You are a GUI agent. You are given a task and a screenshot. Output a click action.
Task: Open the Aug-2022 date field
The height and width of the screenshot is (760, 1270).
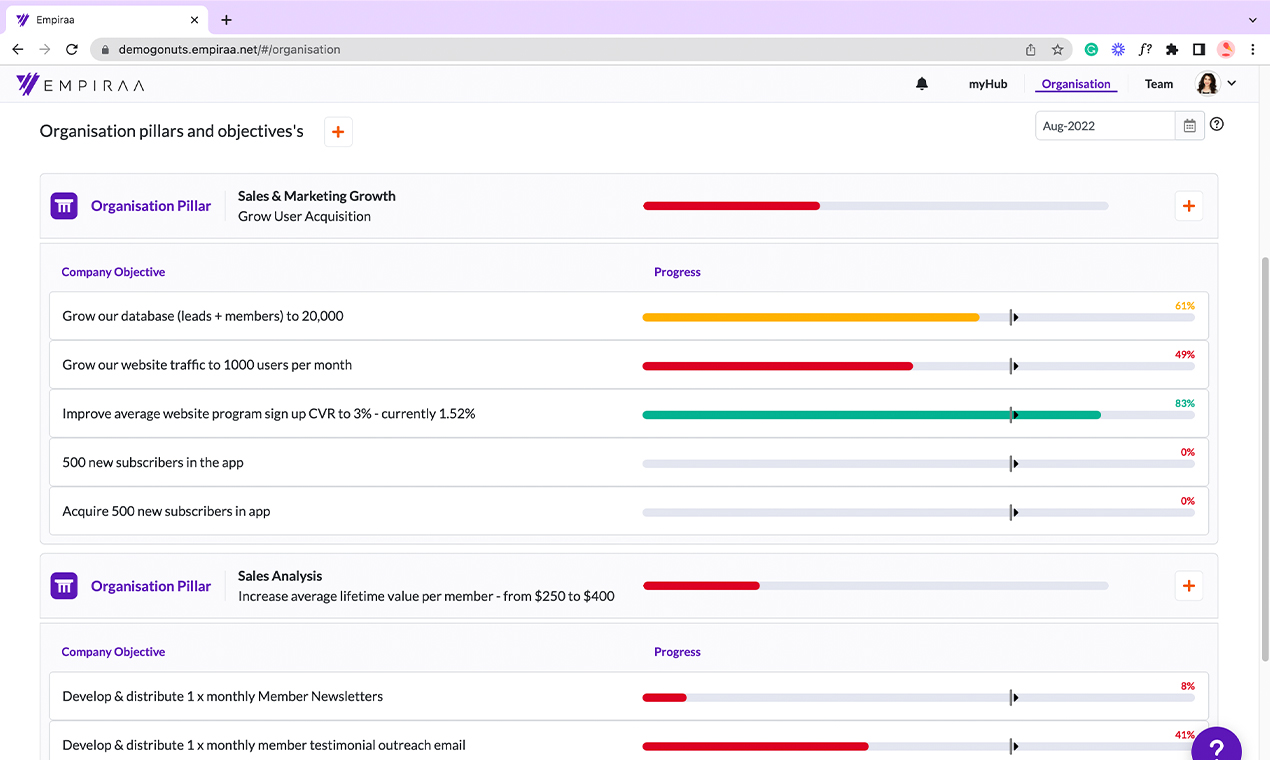click(x=1104, y=126)
